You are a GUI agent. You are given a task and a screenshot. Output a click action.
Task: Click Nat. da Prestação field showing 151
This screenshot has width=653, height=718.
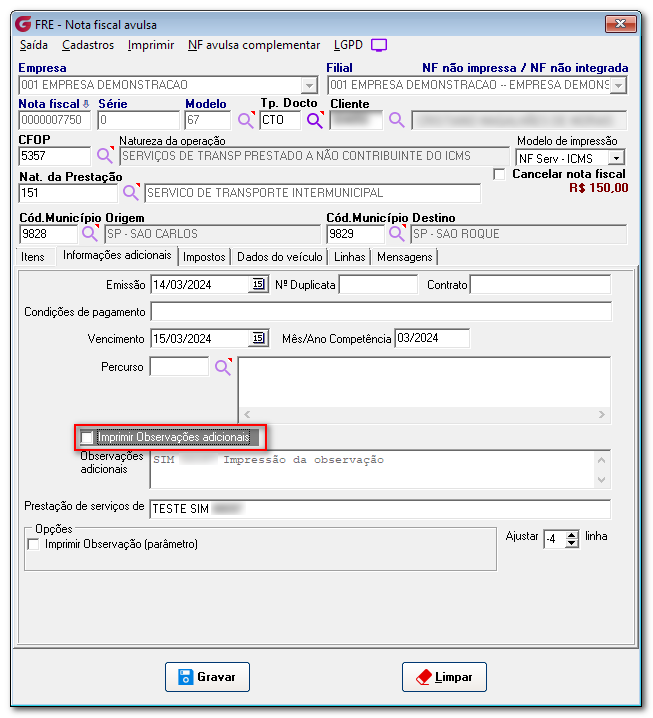click(68, 193)
